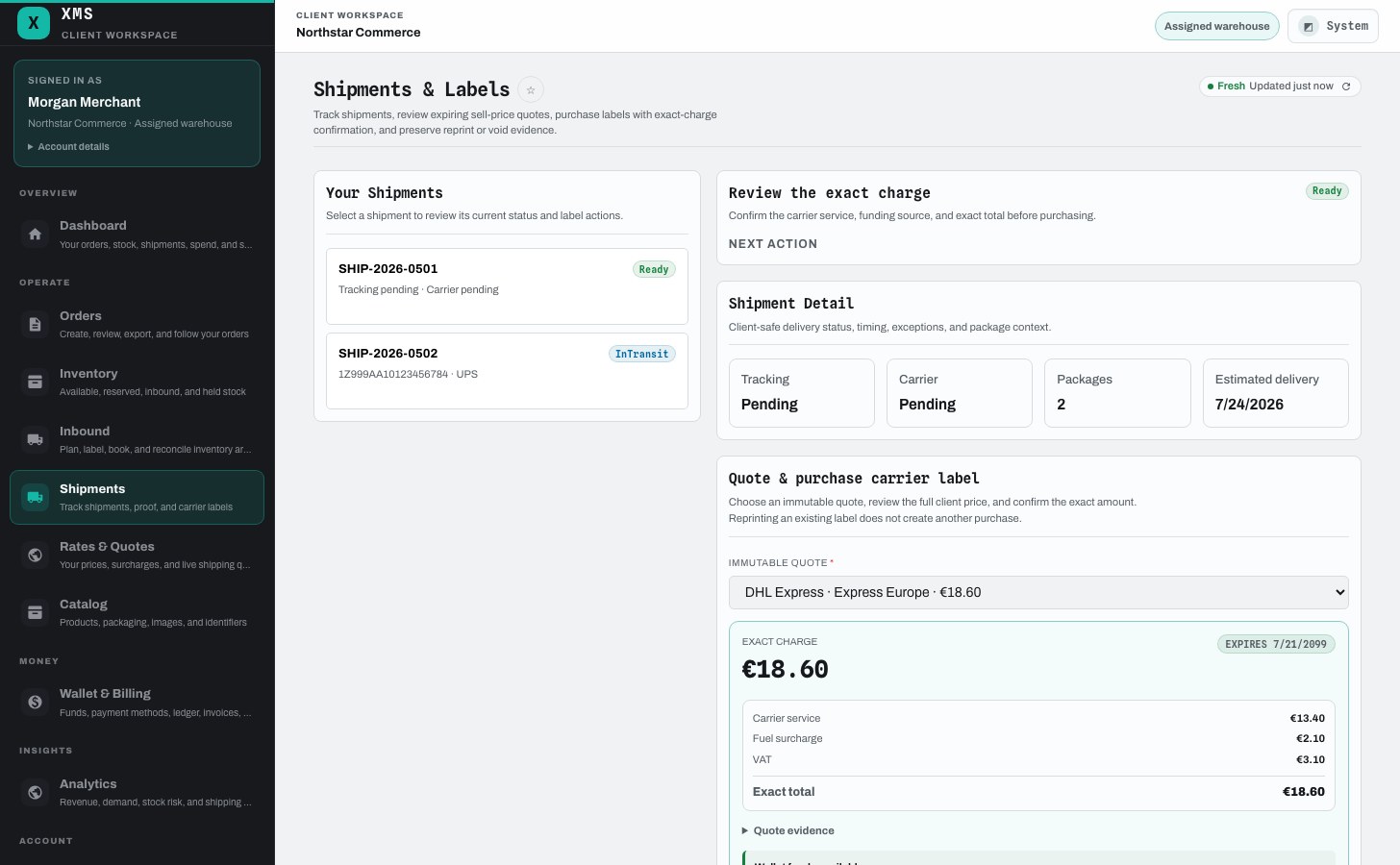The width and height of the screenshot is (1400, 865).
Task: Click the Catalog archive icon
Action: click(35, 612)
